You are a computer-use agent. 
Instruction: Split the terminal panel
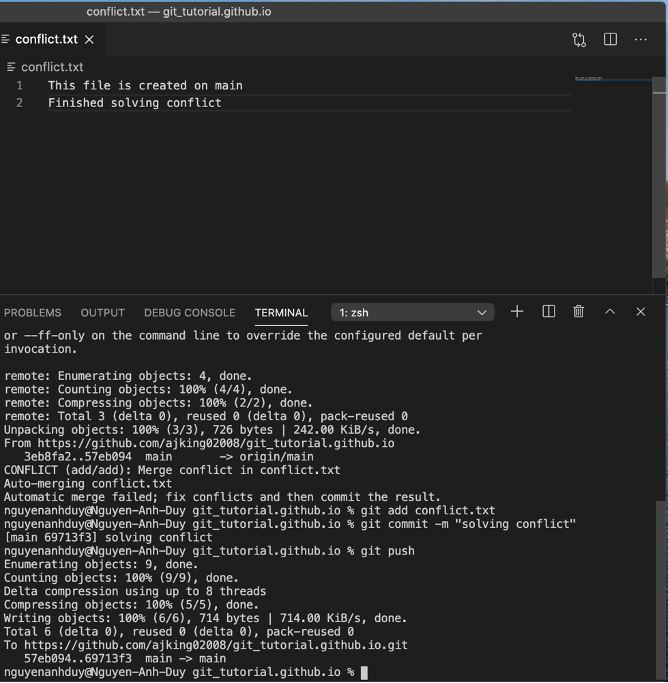548,312
